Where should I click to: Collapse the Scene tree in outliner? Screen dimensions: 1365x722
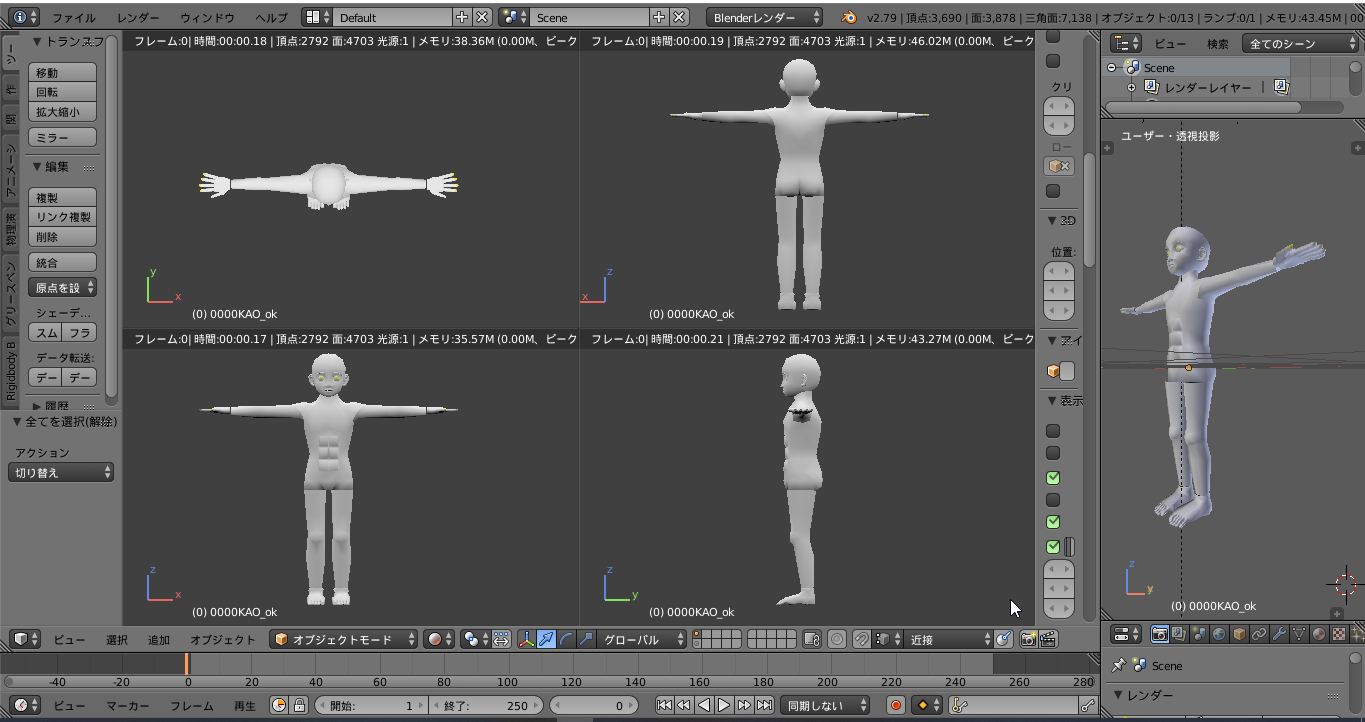(1112, 68)
